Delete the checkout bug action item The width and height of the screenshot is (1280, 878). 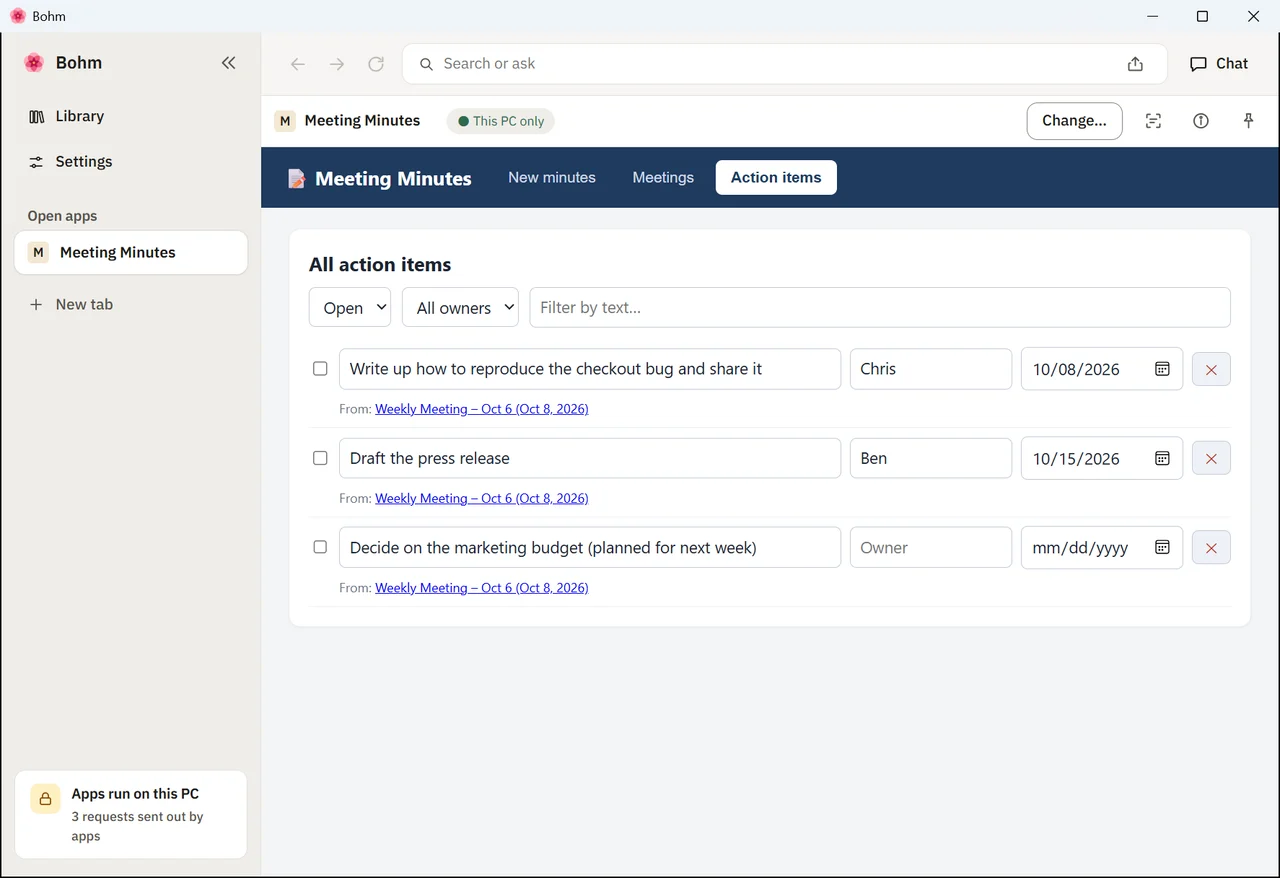point(1211,369)
